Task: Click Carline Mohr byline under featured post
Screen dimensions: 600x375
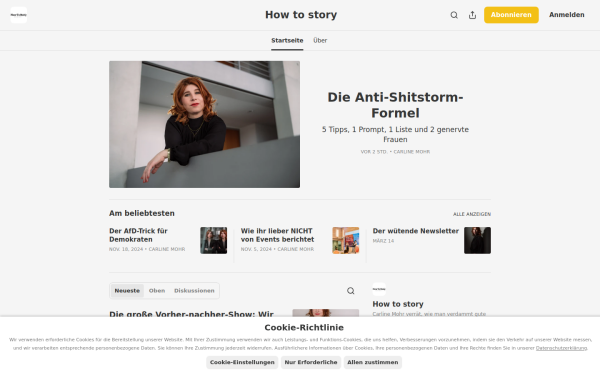Action: coord(411,152)
